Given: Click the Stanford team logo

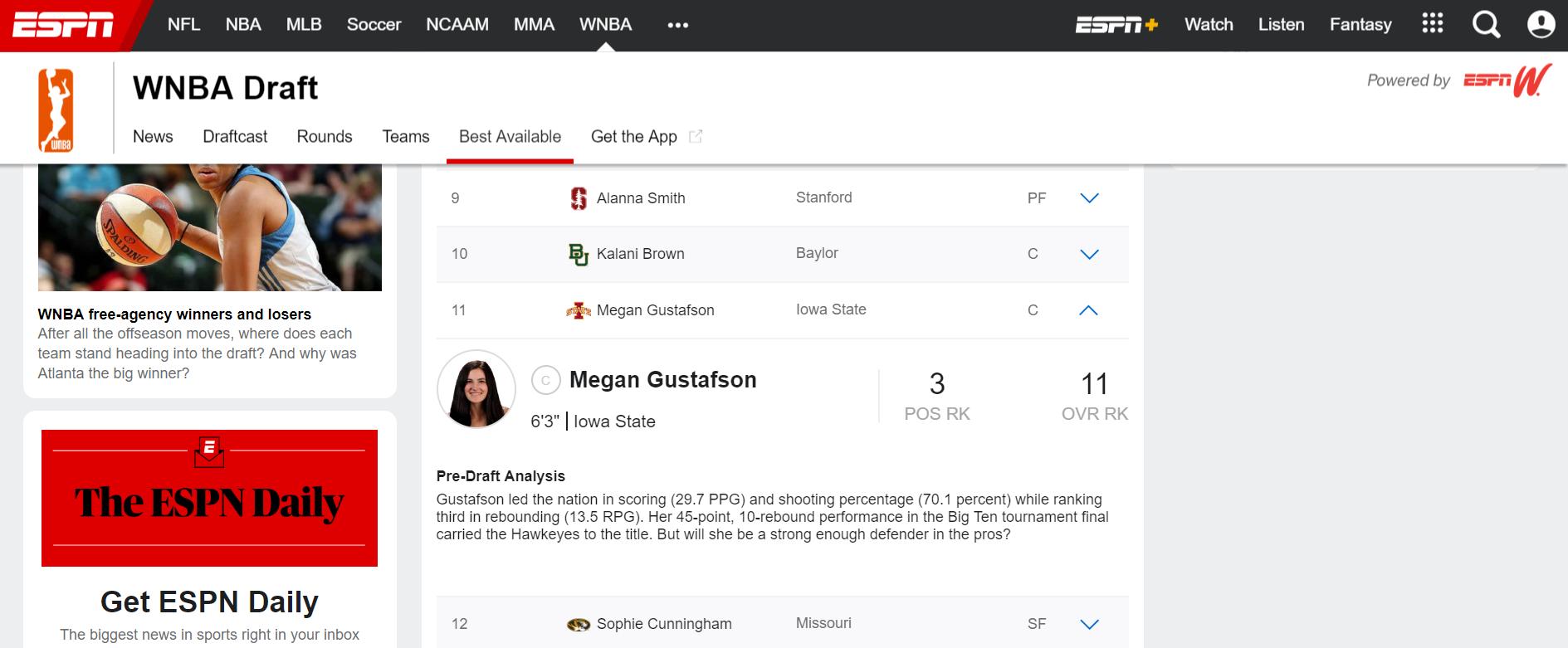Looking at the screenshot, I should (x=579, y=198).
